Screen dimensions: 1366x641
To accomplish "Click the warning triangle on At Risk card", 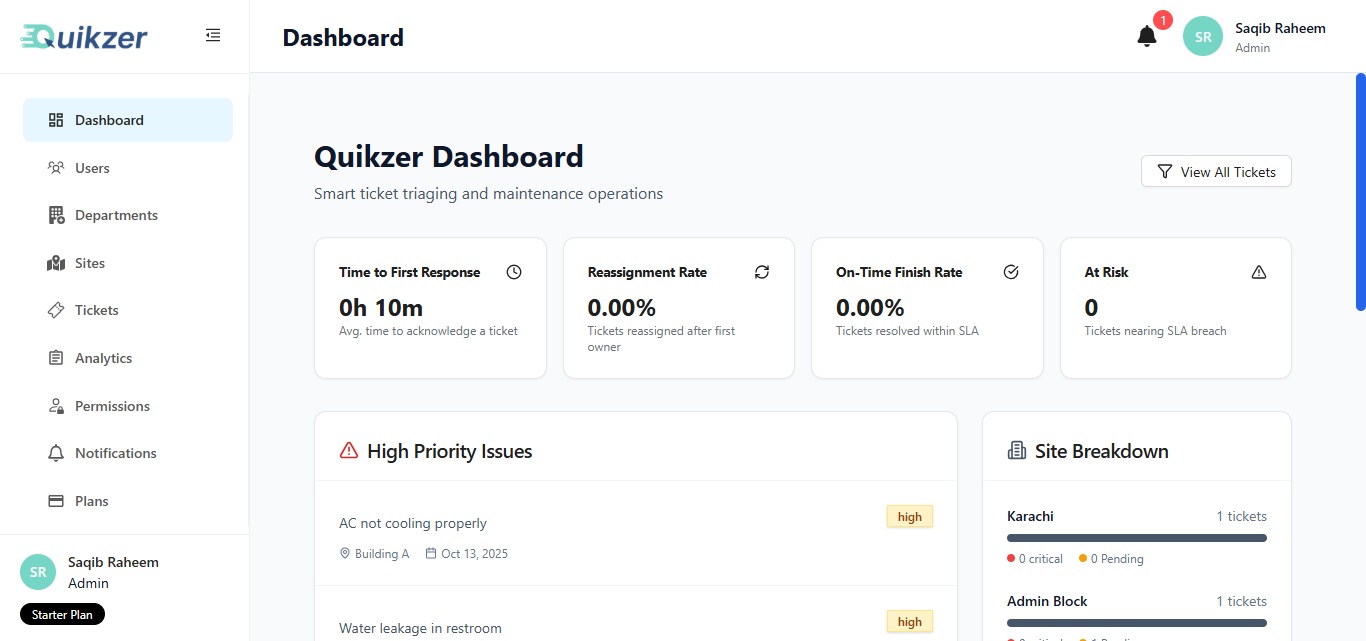I will pos(1259,272).
